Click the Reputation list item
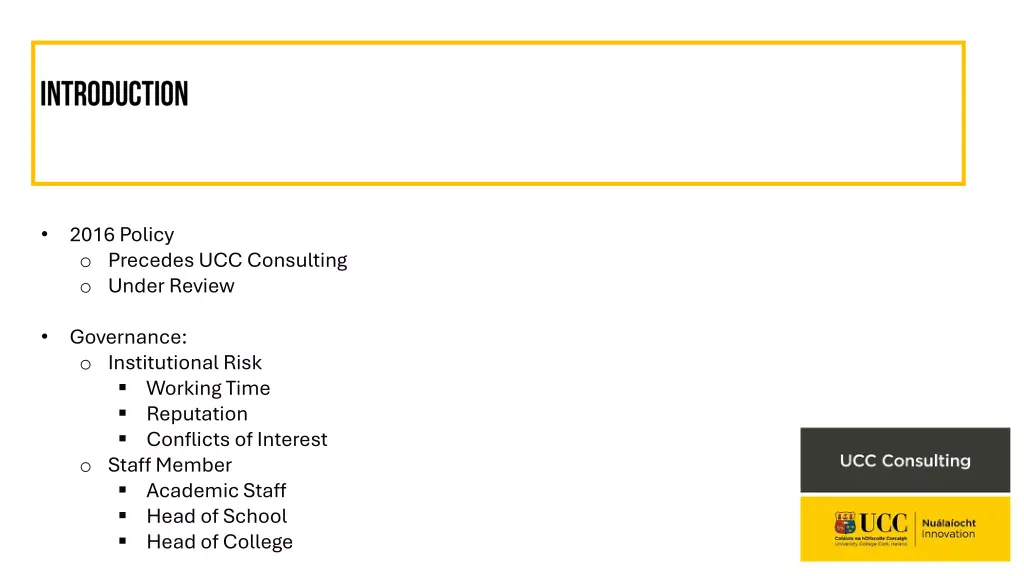Screen dimensions: 1024x576 coord(197,414)
